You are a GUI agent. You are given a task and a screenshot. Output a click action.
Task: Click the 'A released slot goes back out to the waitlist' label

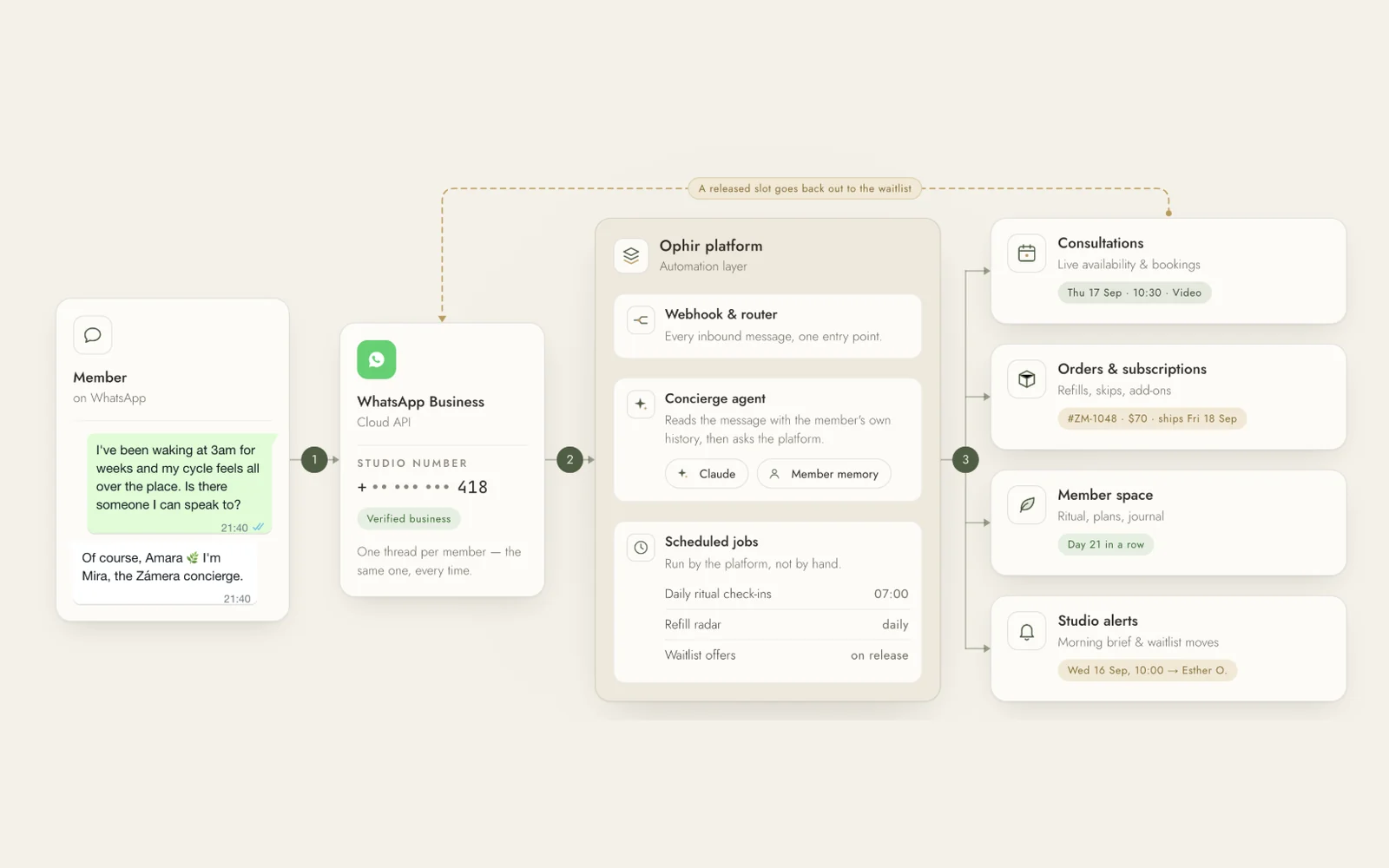(805, 188)
